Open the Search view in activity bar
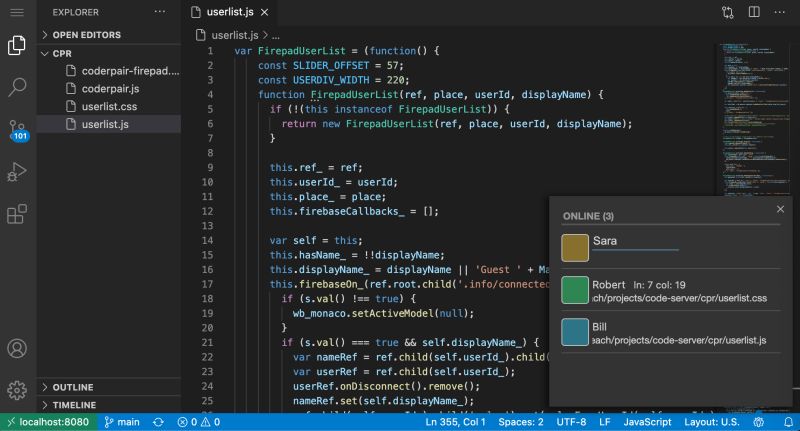The height and width of the screenshot is (431, 800). click(x=17, y=87)
